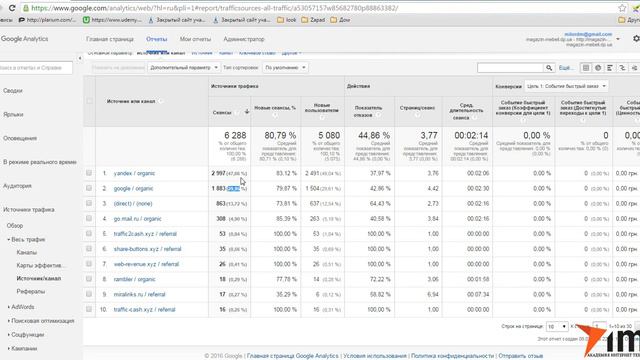Switch to performance bar view icon
Viewport: 640px width, 360px height.
[610, 68]
